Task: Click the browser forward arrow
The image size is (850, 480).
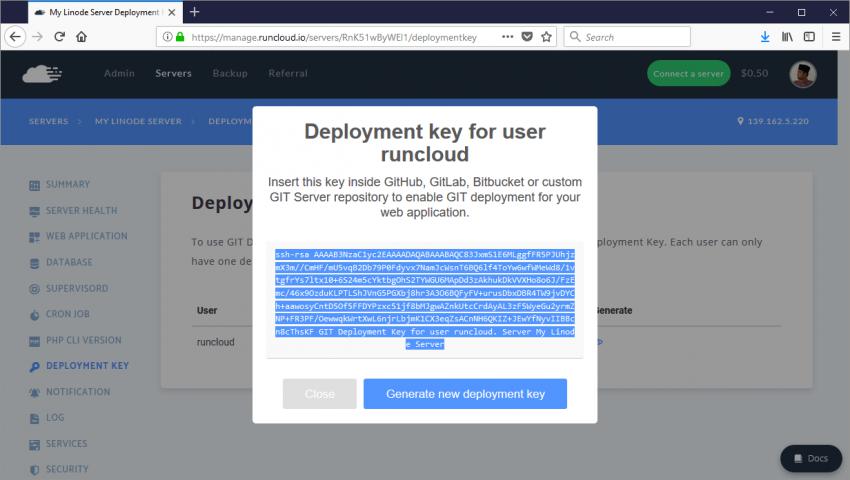Action: [x=37, y=37]
